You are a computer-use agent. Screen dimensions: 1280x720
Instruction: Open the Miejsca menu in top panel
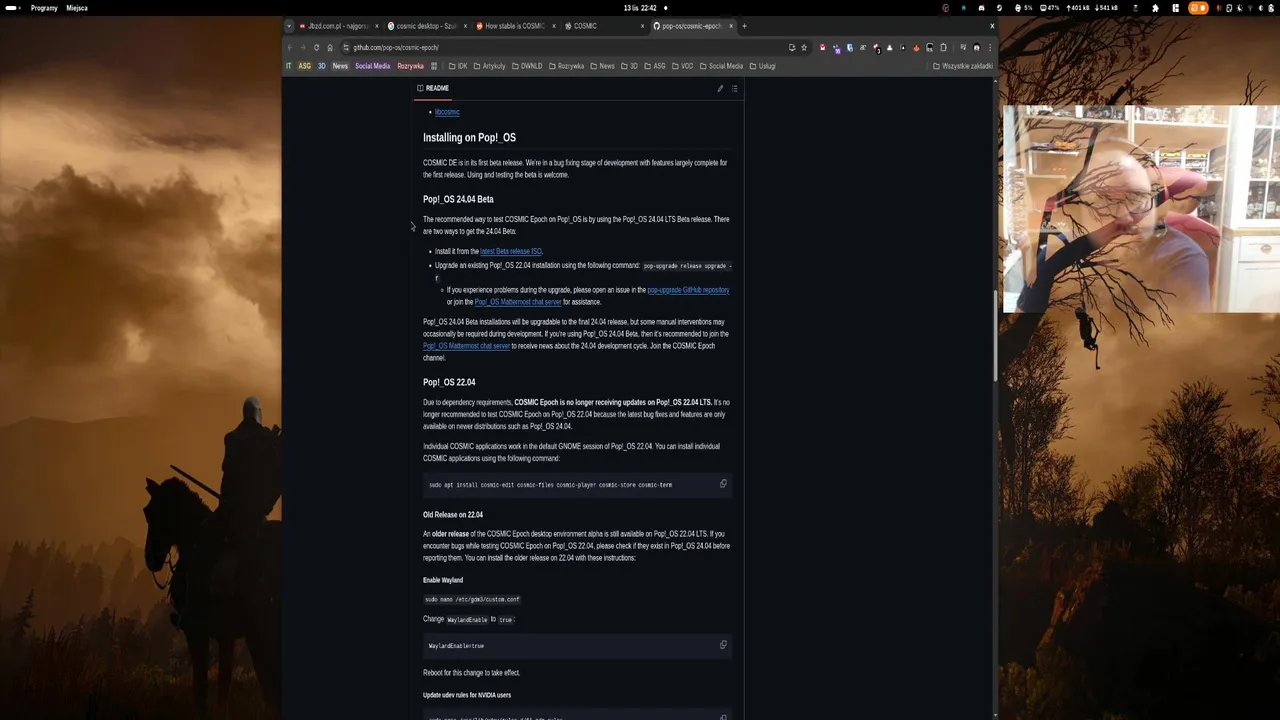click(77, 8)
